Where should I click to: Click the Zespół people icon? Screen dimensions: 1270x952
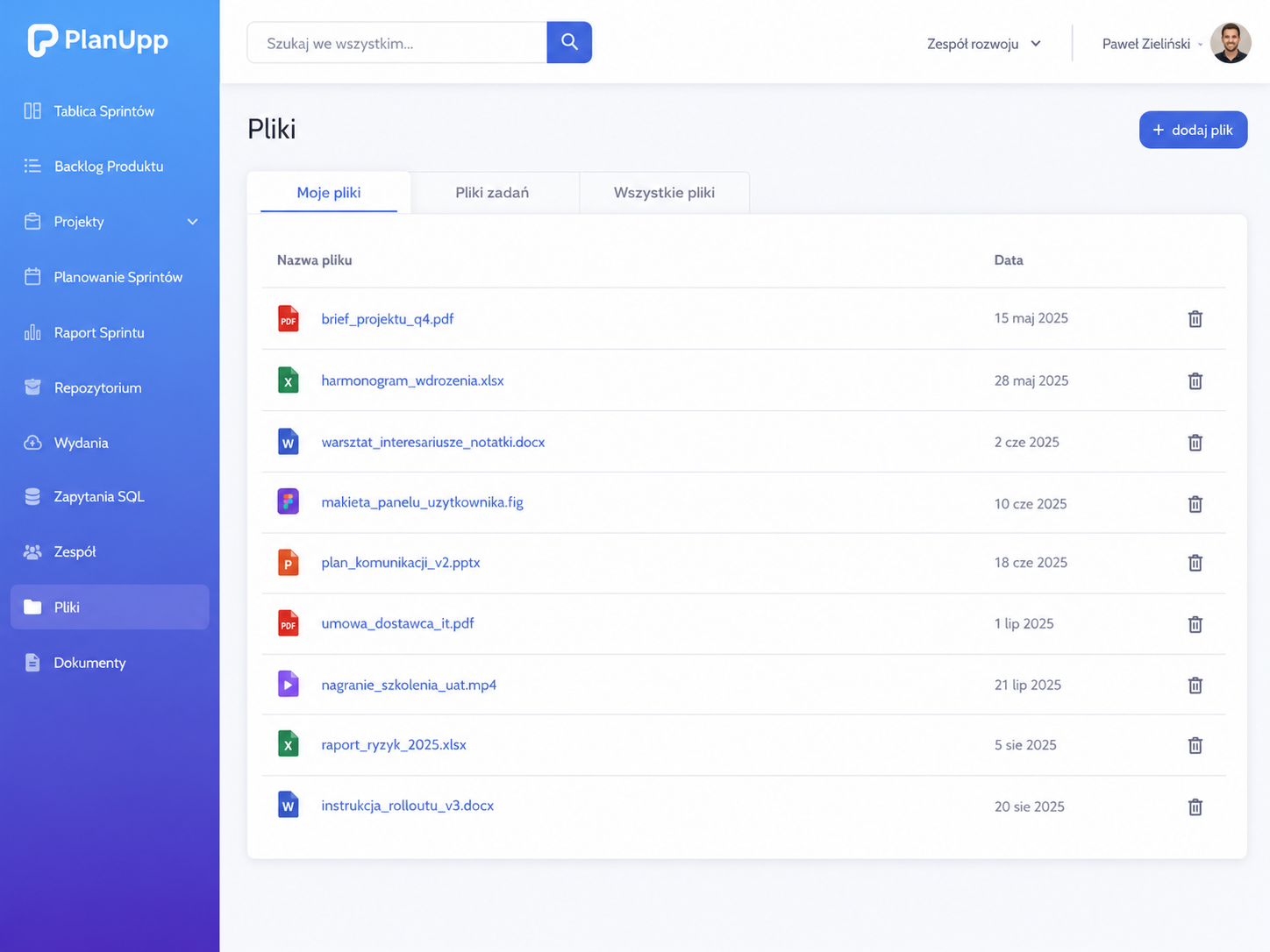32,551
